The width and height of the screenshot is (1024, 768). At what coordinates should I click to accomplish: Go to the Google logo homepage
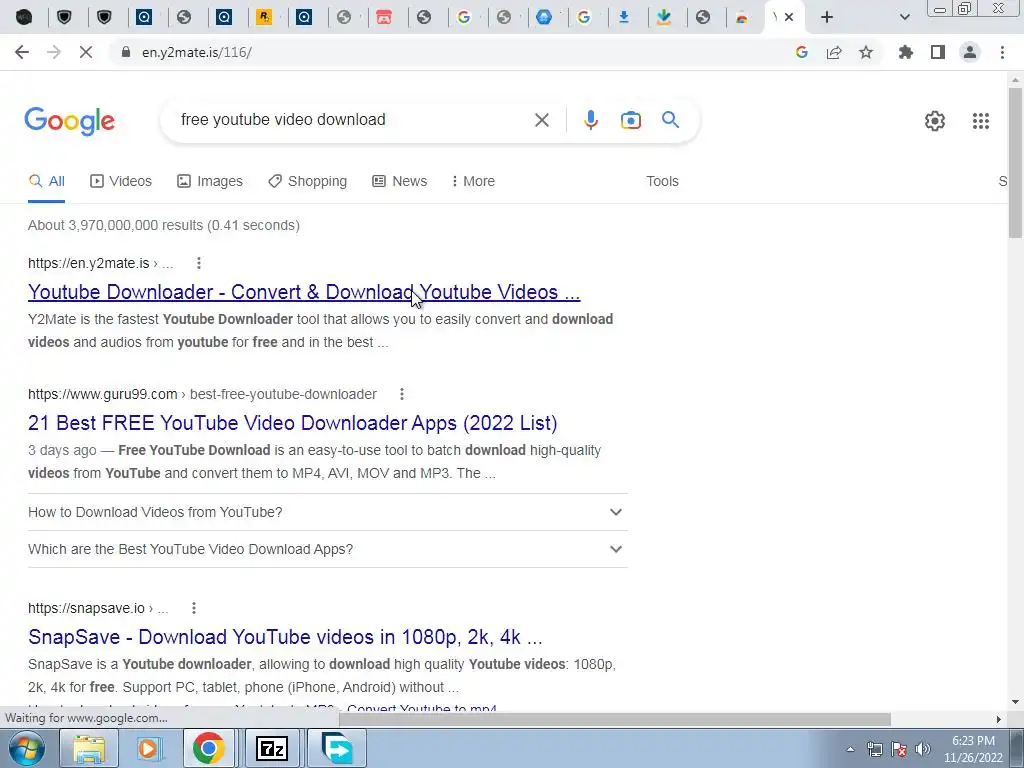click(70, 121)
